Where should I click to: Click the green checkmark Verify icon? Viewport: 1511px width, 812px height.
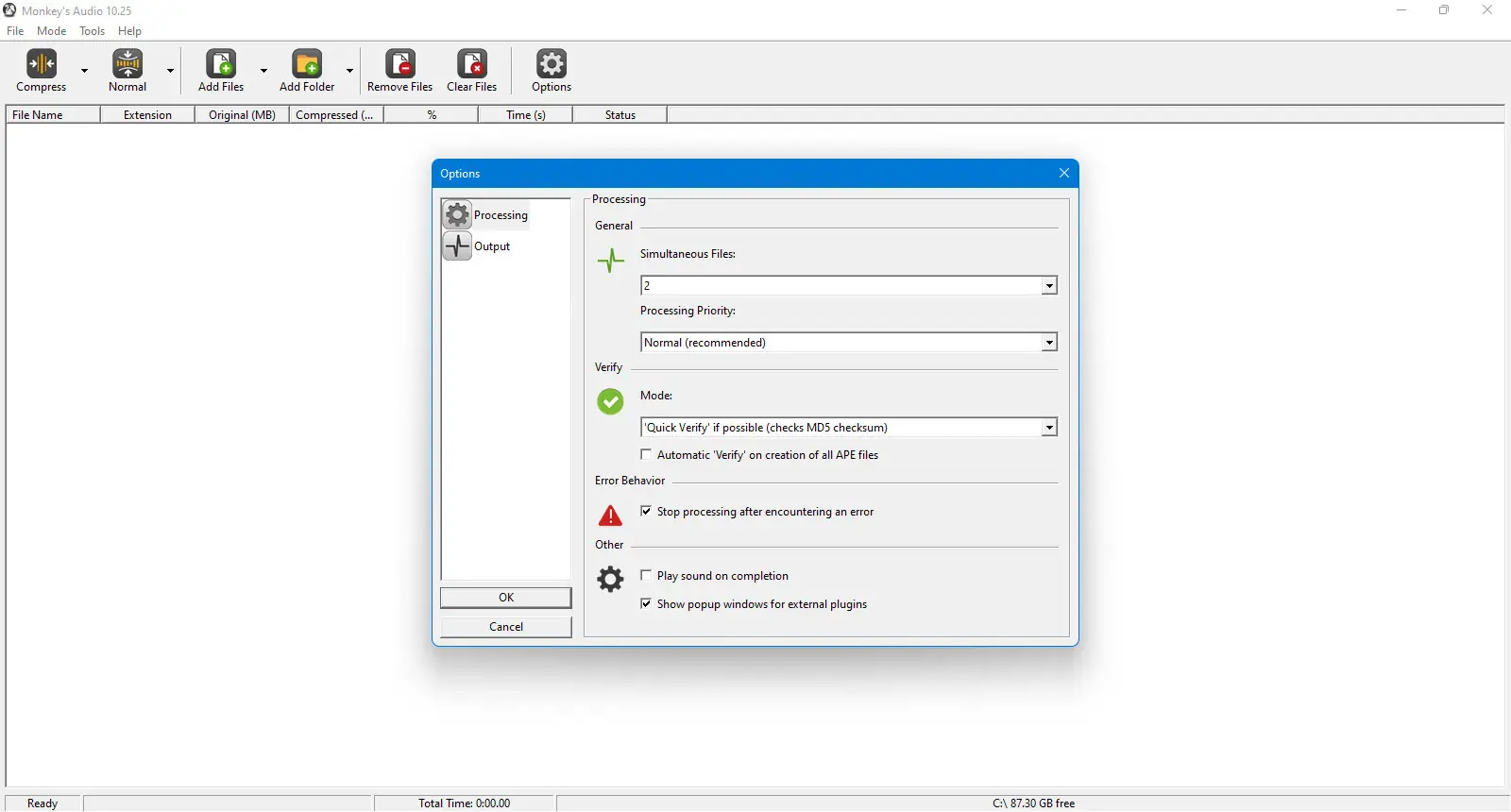pos(611,402)
